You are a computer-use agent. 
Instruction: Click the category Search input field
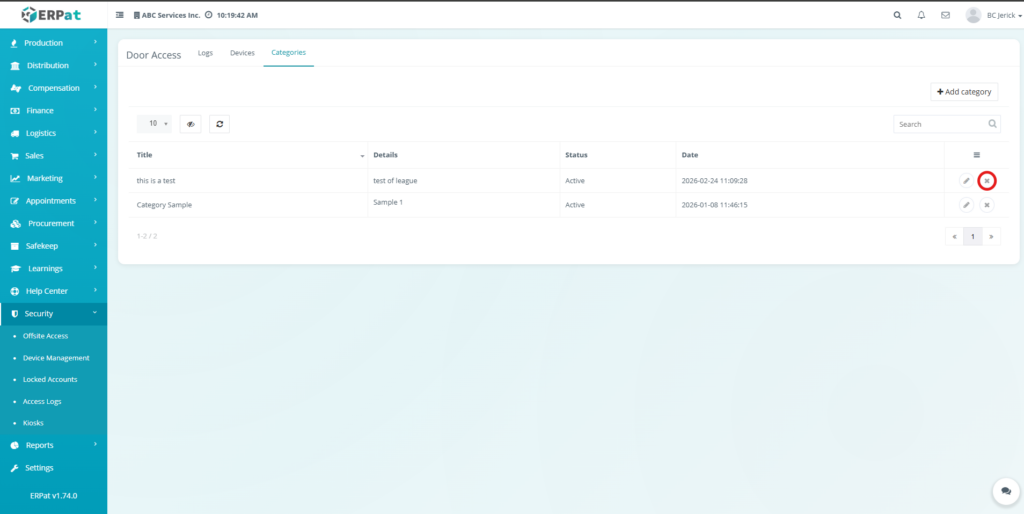click(x=938, y=124)
